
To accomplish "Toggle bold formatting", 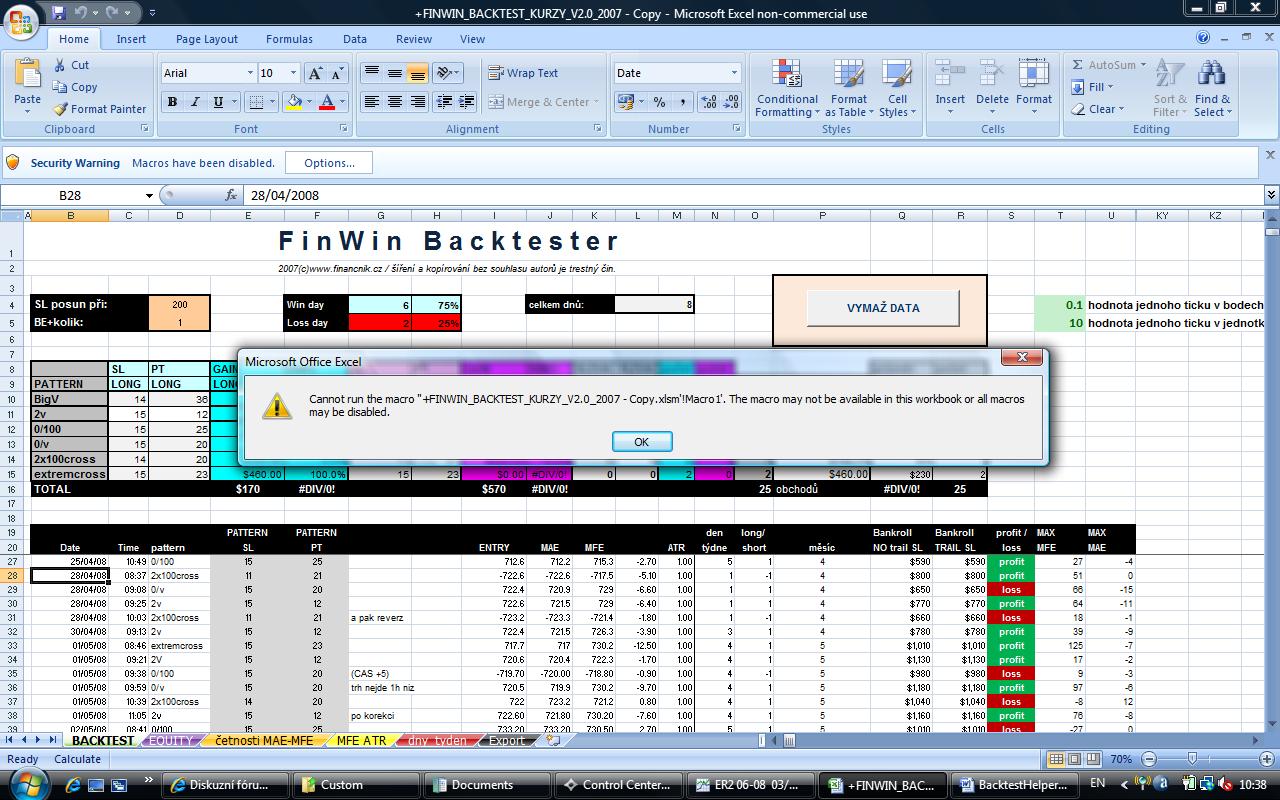I will click(172, 102).
